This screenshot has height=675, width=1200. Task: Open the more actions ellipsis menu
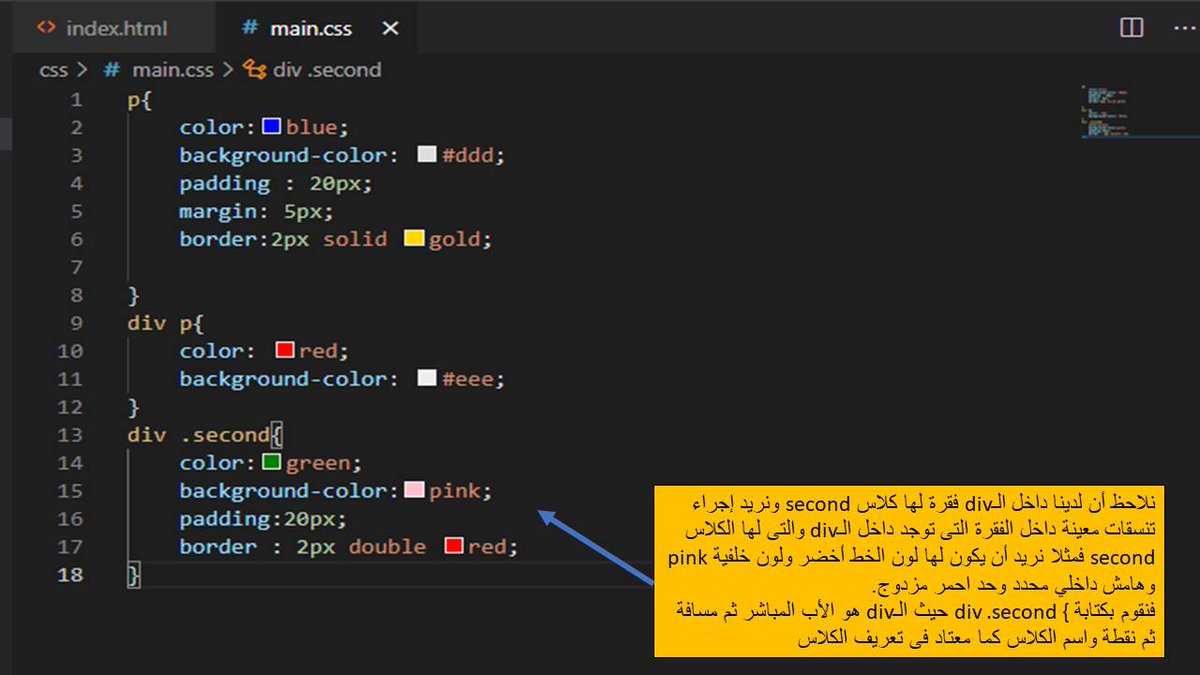[1182, 27]
